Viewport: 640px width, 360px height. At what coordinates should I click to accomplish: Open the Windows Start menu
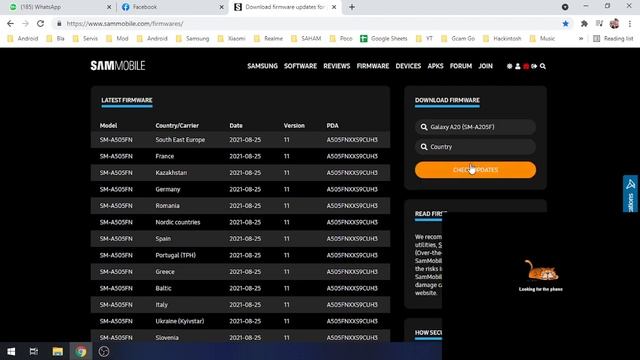point(11,351)
